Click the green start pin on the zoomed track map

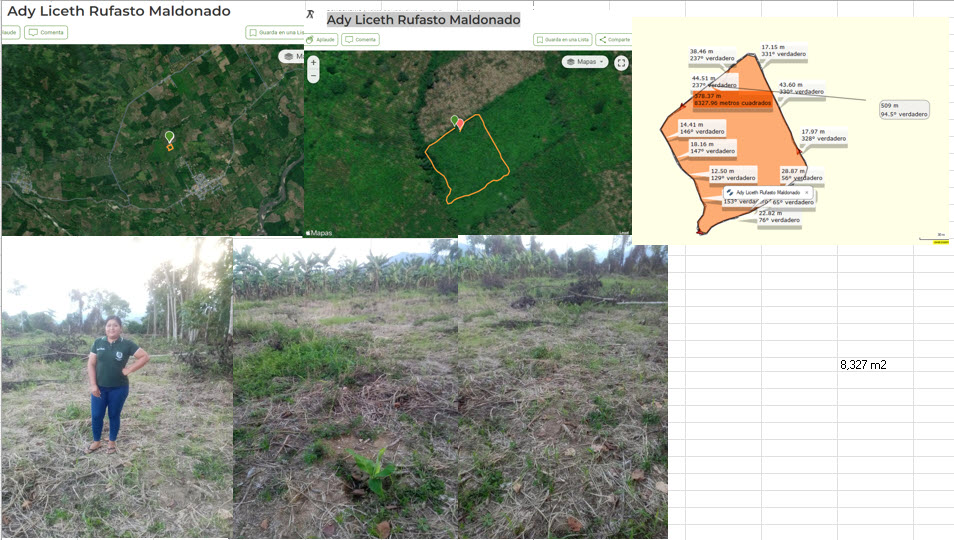point(454,120)
